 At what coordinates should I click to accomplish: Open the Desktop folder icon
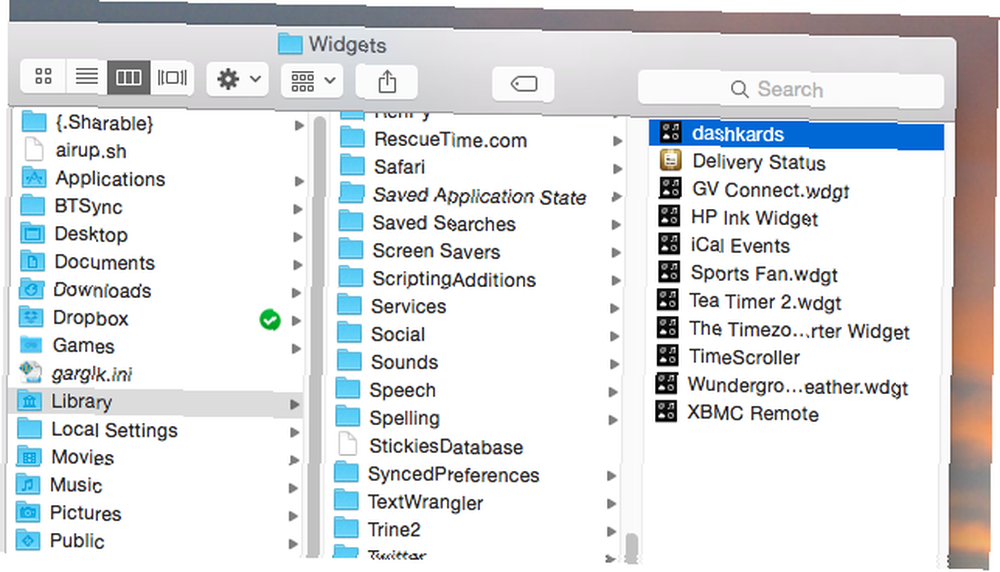[x=33, y=233]
